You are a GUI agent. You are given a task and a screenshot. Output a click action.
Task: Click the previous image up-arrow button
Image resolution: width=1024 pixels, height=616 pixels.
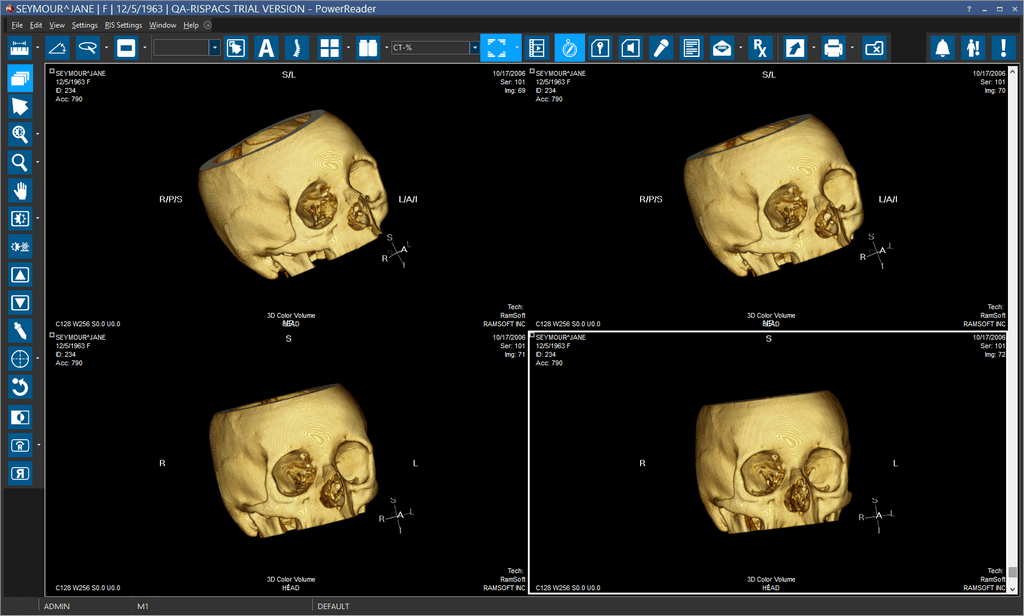coord(20,275)
